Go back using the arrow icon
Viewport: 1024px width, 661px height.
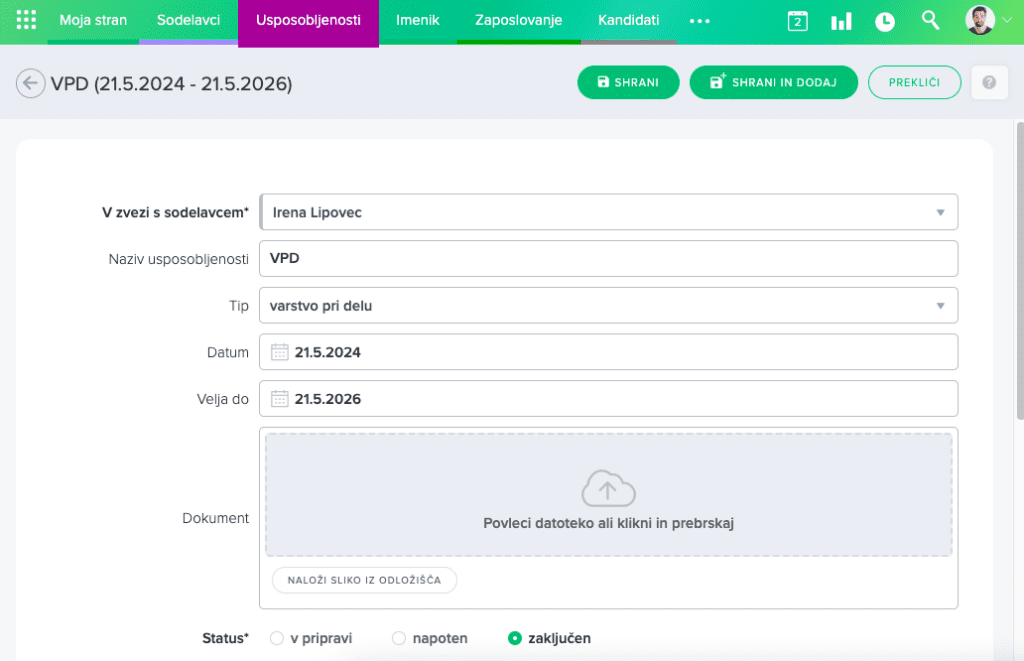tap(31, 83)
